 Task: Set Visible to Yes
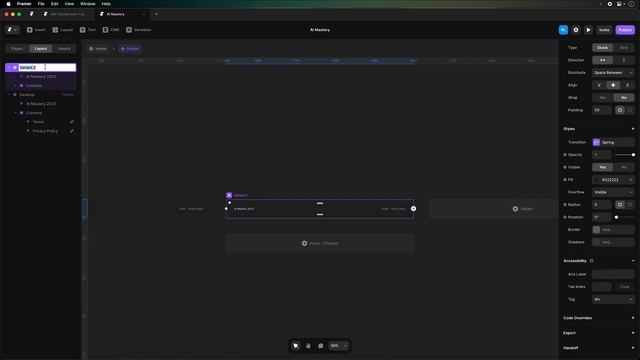click(602, 167)
